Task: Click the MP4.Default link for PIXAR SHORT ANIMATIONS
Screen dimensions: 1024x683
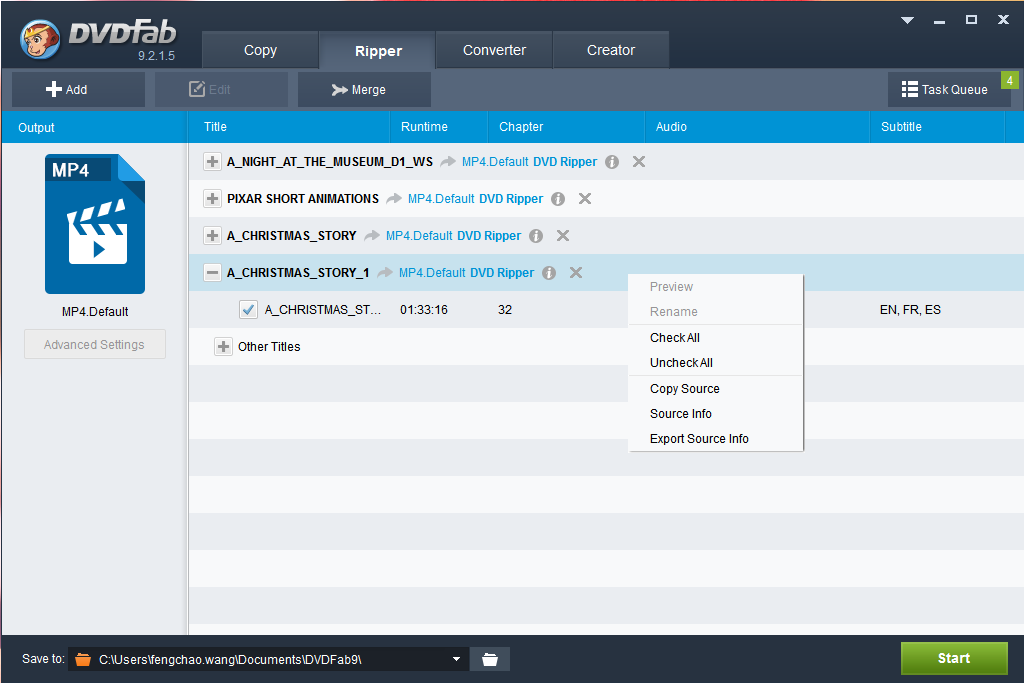Action: coord(441,199)
